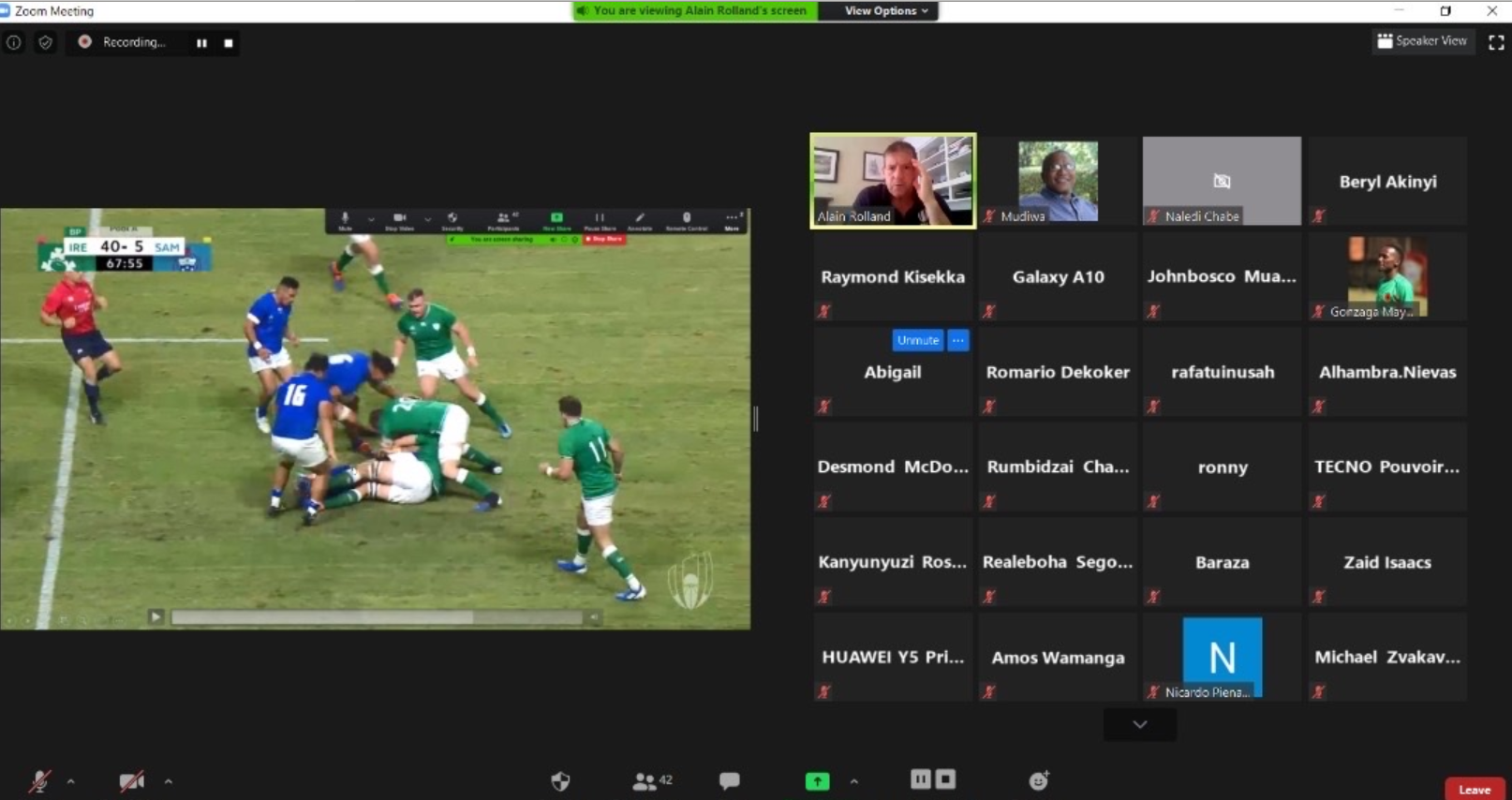
Task: Select Nicardo Piena's avatar tile
Action: click(x=1223, y=657)
